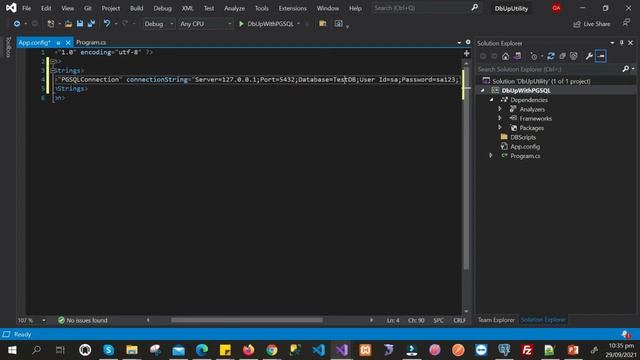
Task: Open Firefox from the Windows taskbar
Action: point(248,350)
